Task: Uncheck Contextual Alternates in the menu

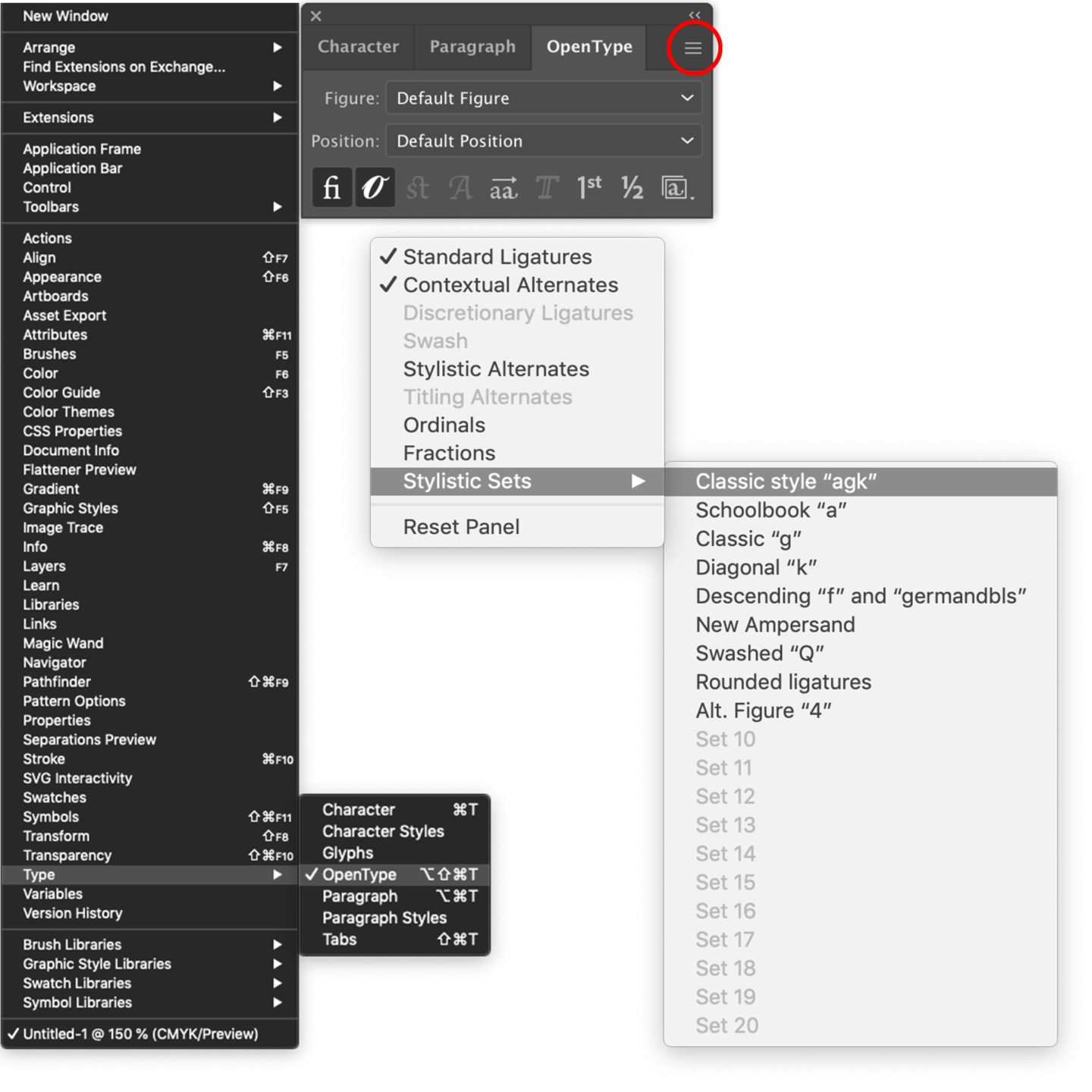Action: [510, 285]
